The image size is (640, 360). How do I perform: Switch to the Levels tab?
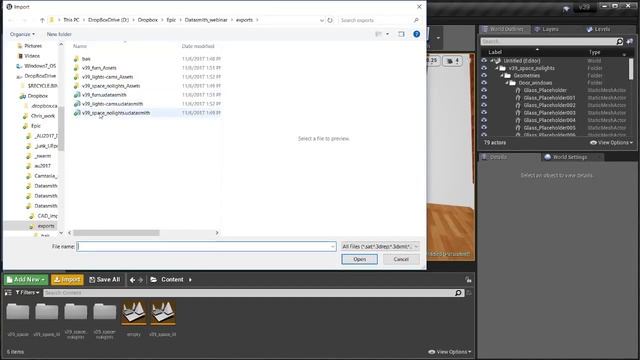pos(602,29)
